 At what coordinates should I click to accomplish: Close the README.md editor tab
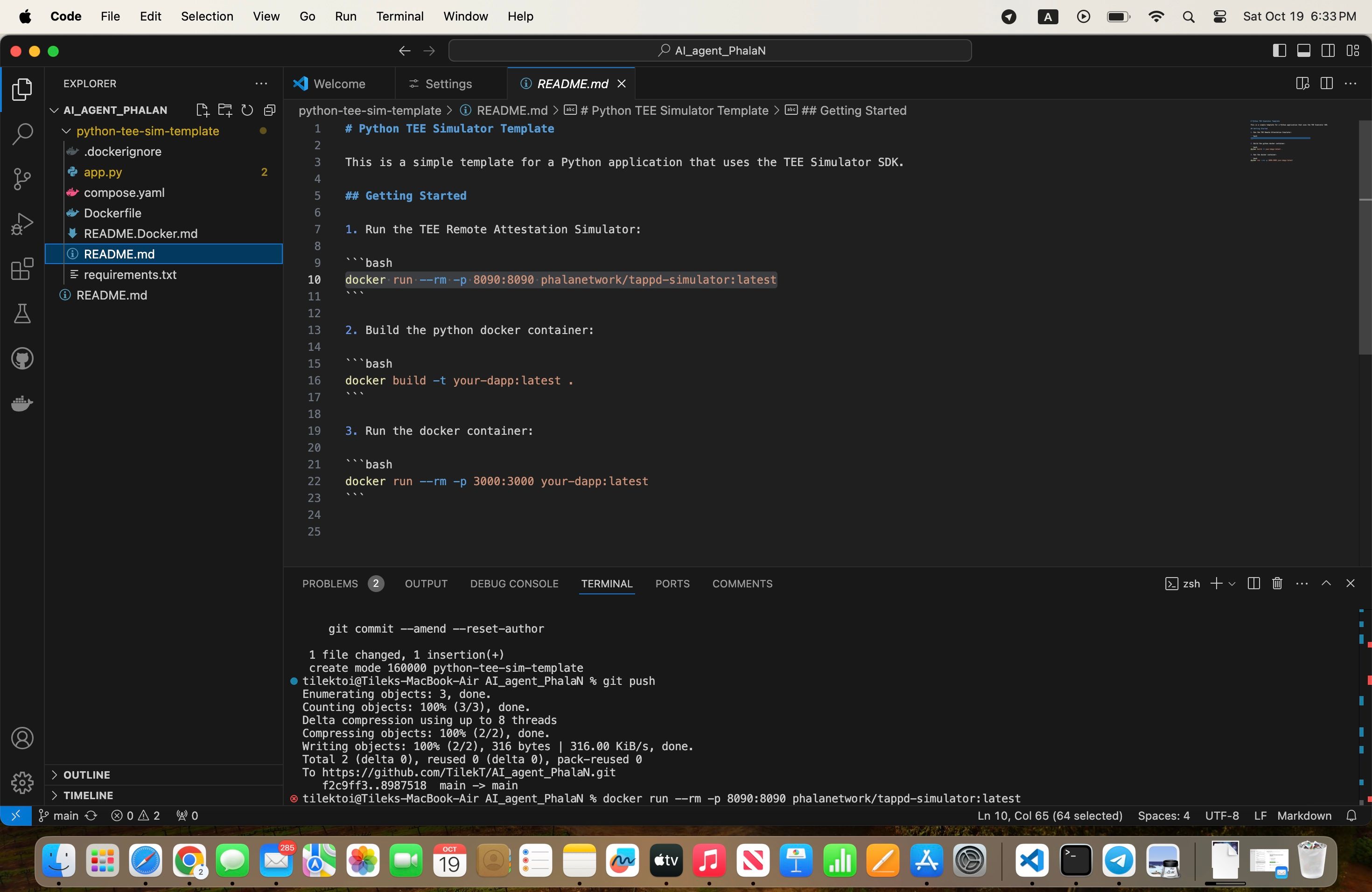pyautogui.click(x=622, y=84)
